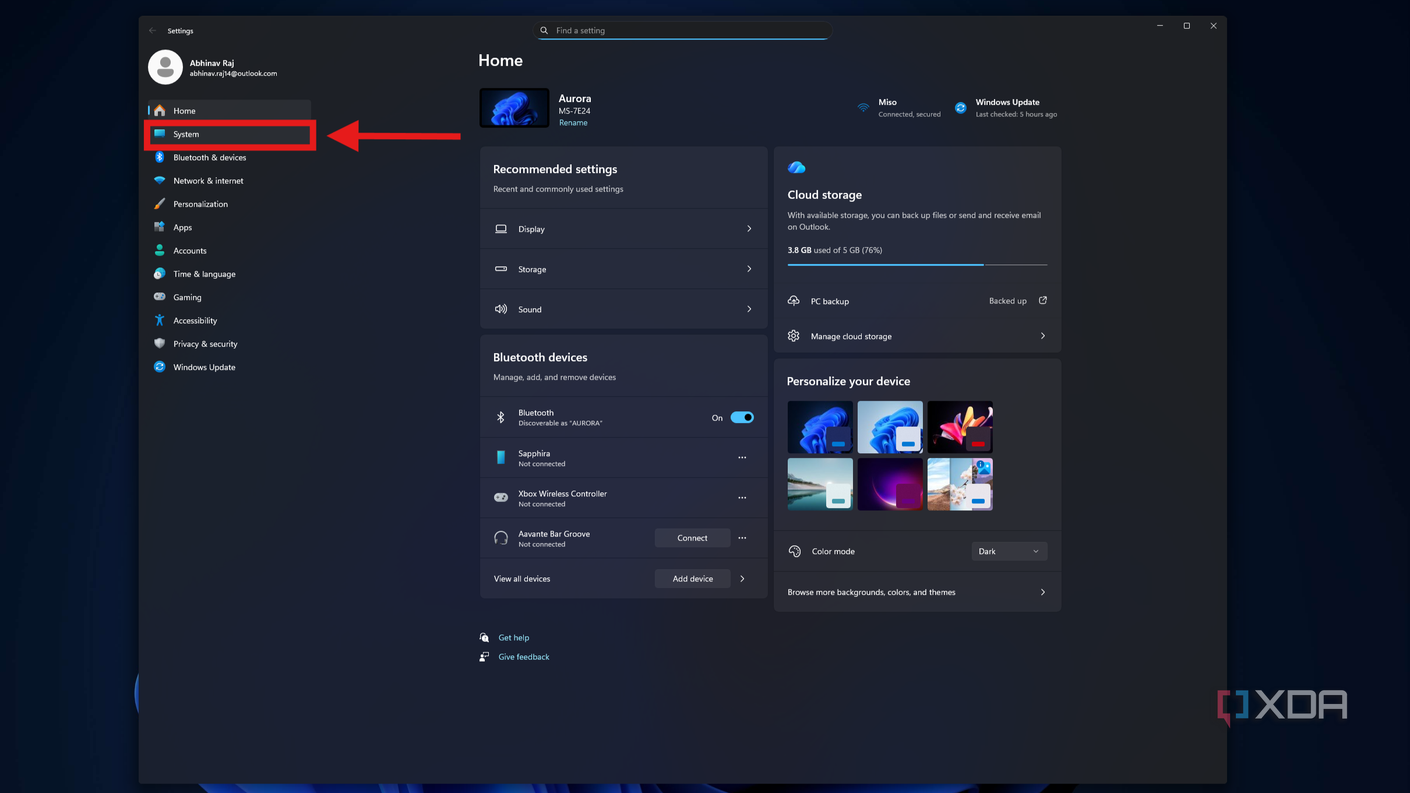1410x793 pixels.
Task: Click the user profile avatar picture
Action: [165, 67]
